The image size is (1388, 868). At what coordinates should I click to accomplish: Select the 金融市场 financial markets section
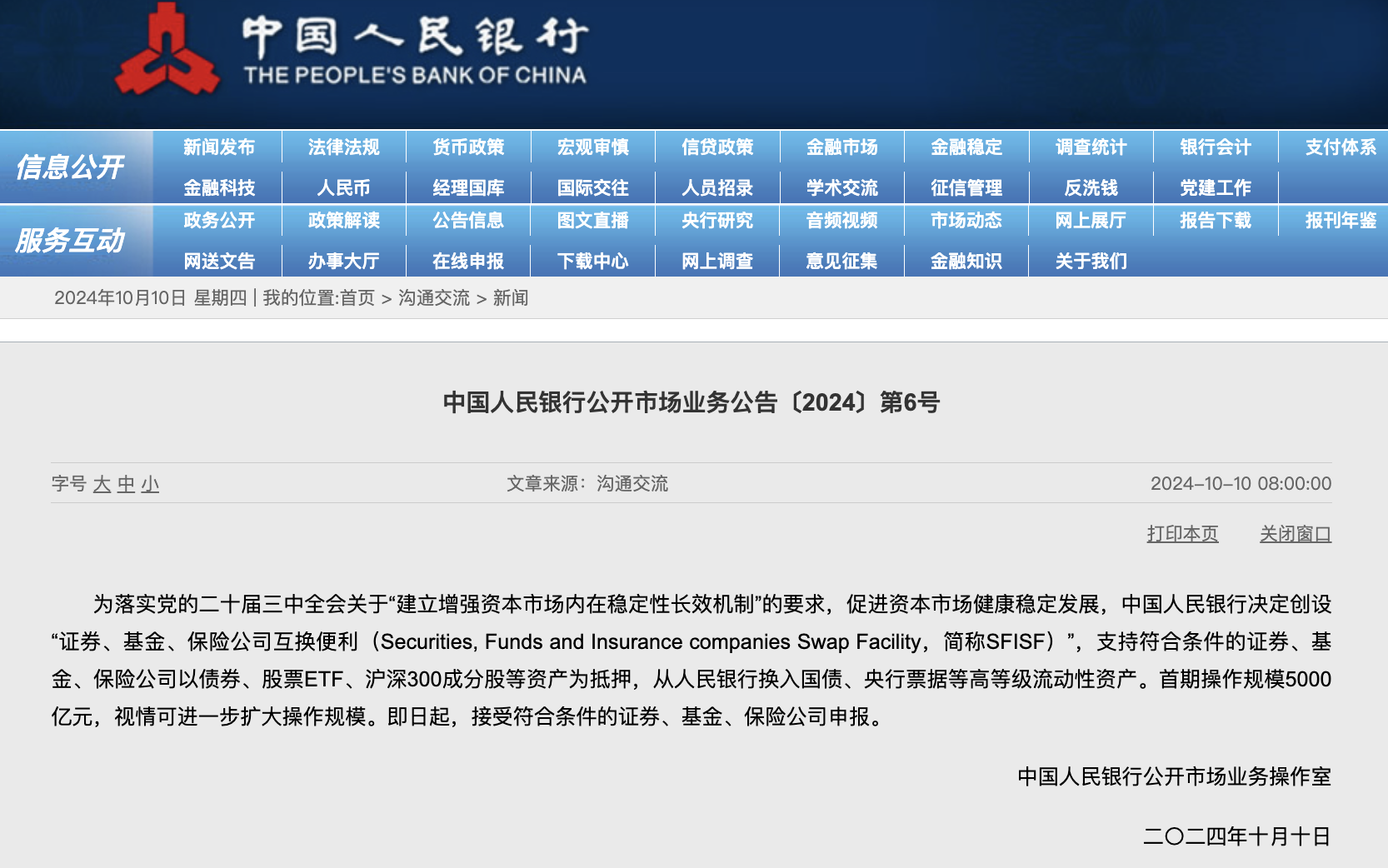(x=841, y=147)
